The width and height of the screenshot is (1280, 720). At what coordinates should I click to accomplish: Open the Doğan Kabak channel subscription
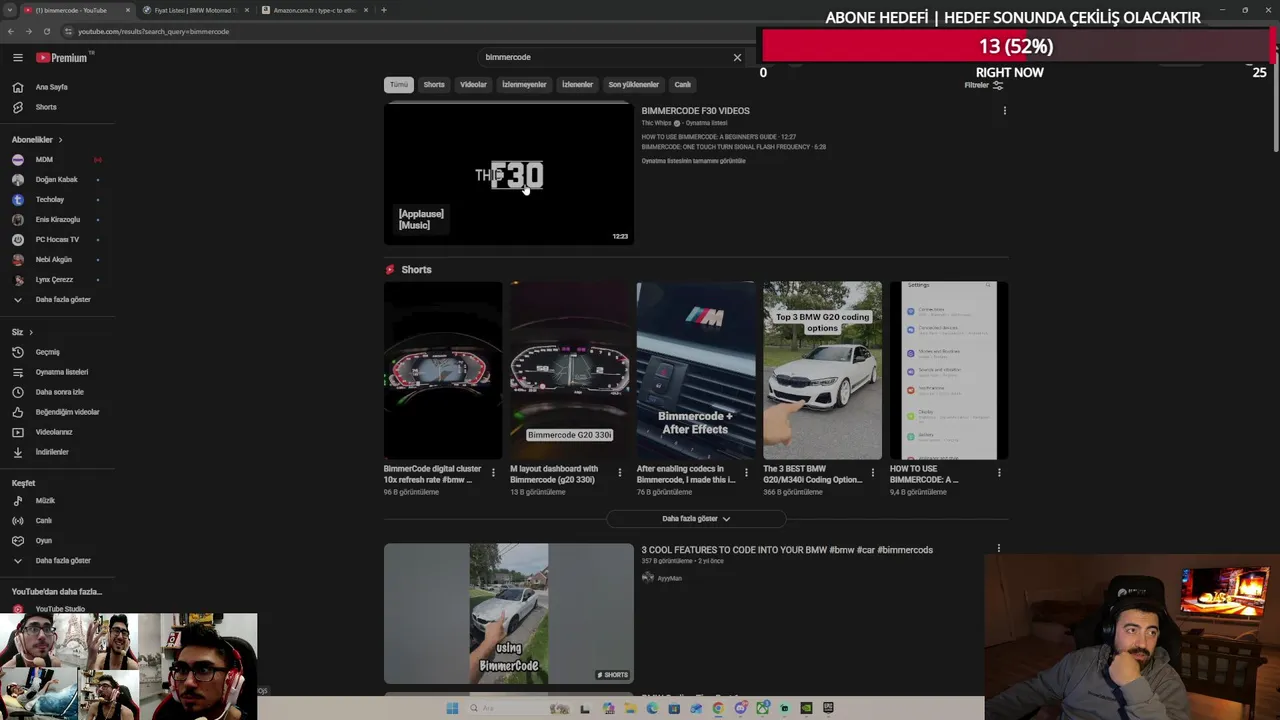tap(56, 179)
